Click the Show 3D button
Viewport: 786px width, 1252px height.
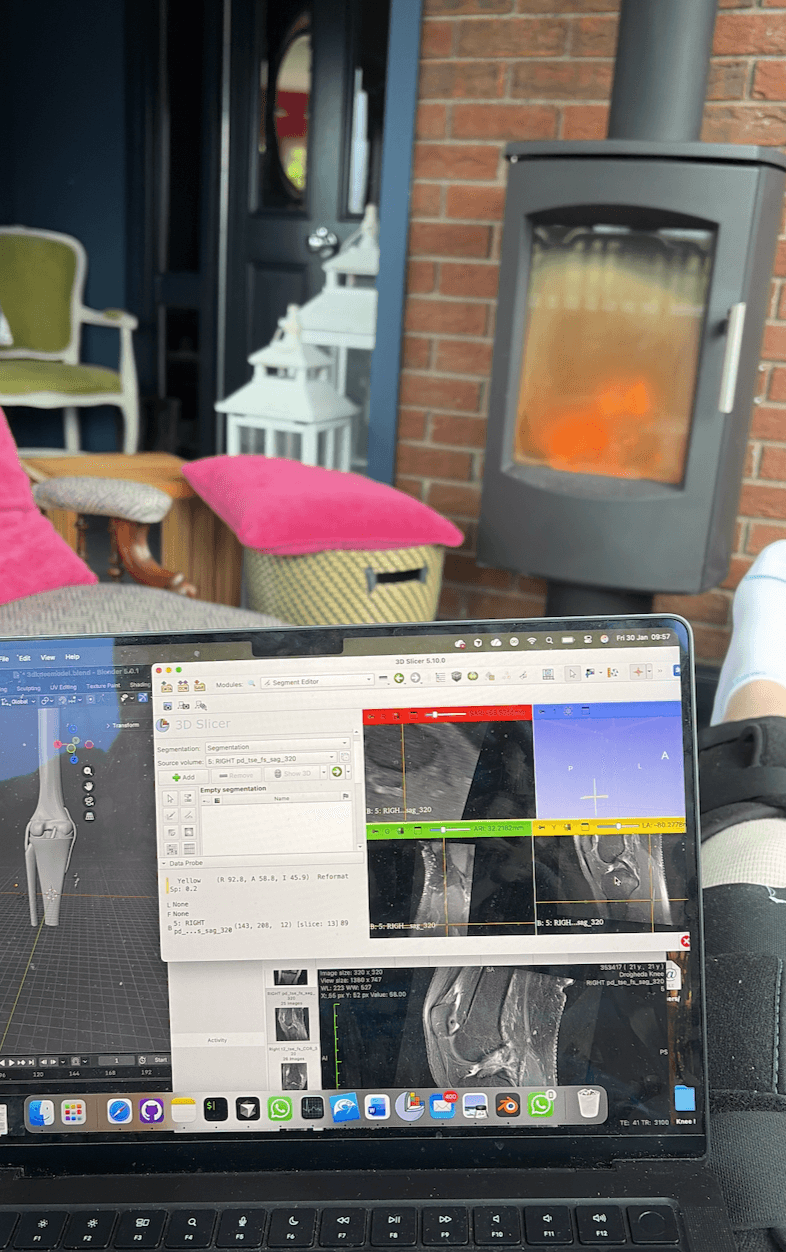pos(290,773)
